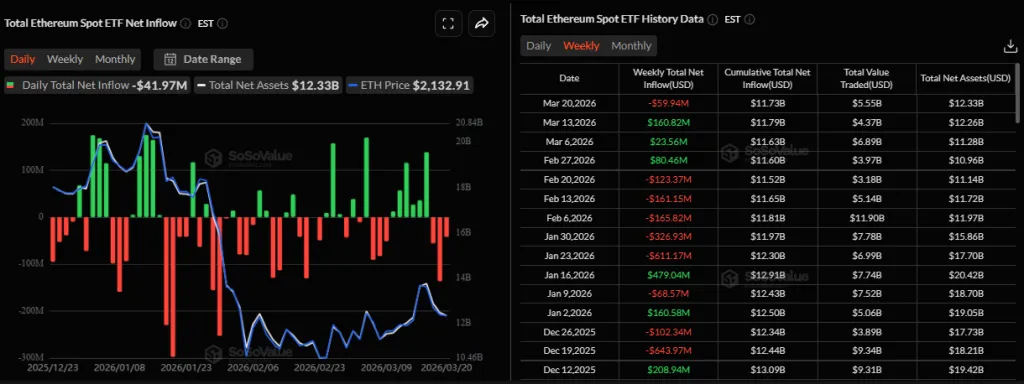Click the $160.58M weekly inflow value
The image size is (1024, 384).
667,313
